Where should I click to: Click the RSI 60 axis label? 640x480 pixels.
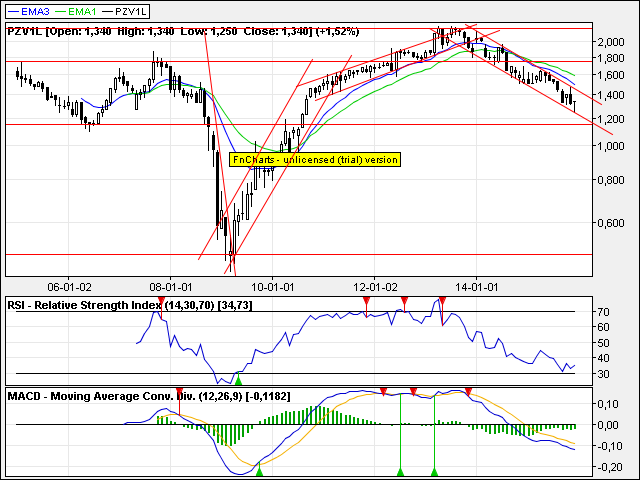point(604,327)
